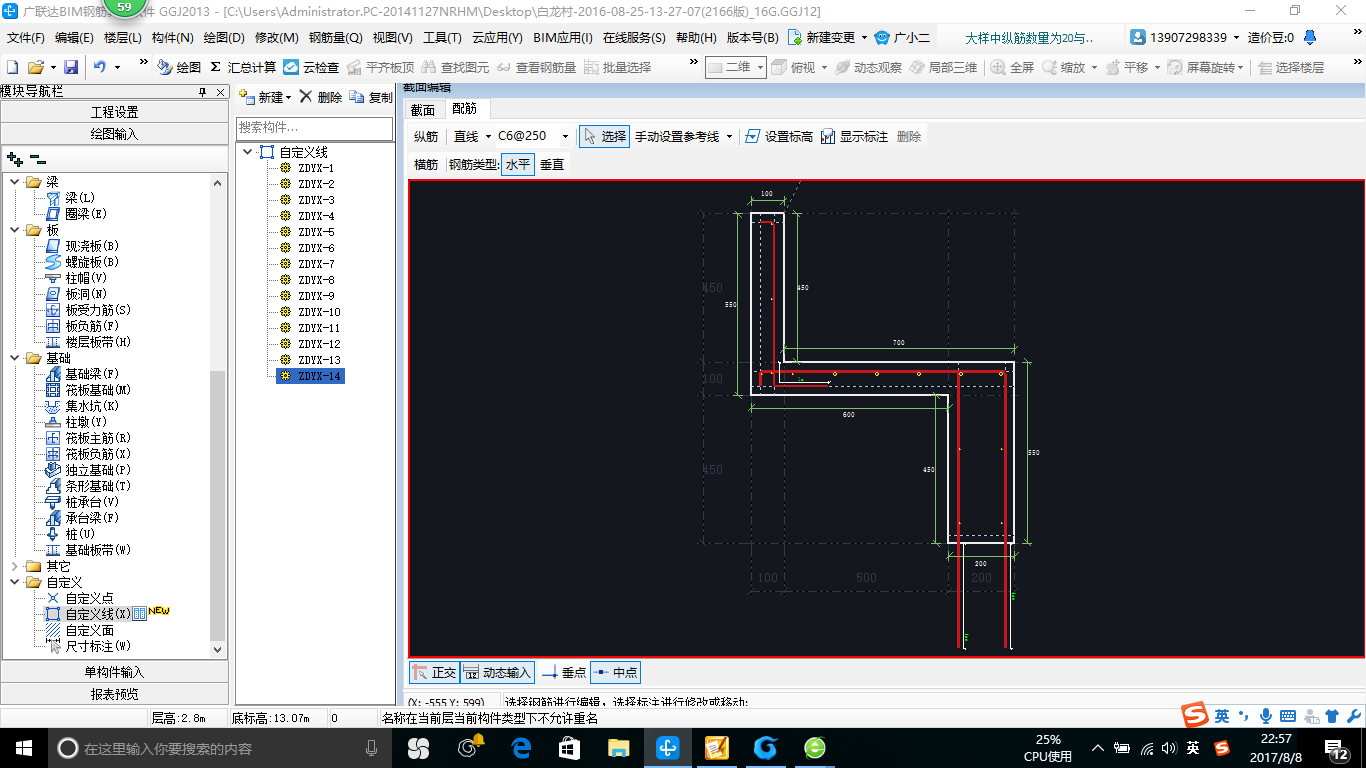Click 设置标高 button
Viewport: 1366px width, 768px height.
click(779, 137)
